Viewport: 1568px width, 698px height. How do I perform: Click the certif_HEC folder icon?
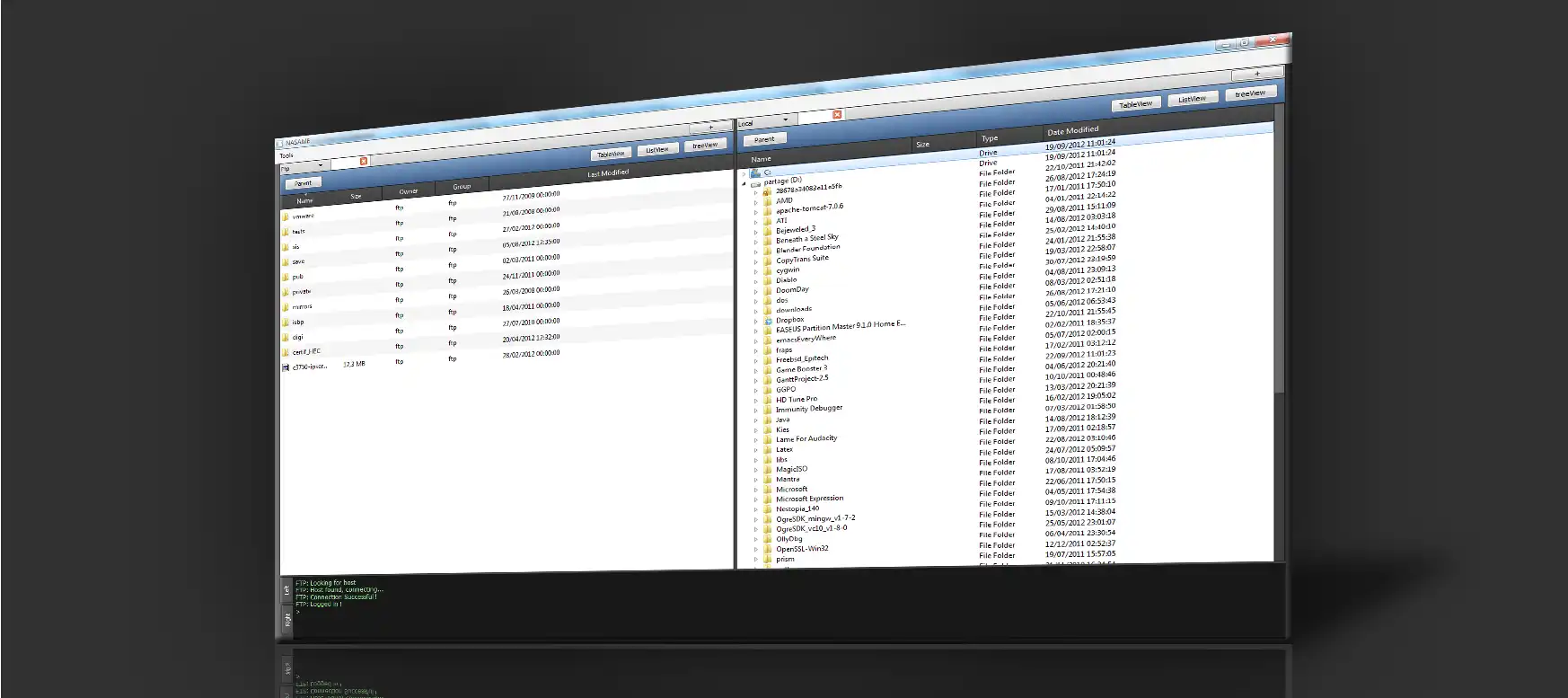pos(286,352)
